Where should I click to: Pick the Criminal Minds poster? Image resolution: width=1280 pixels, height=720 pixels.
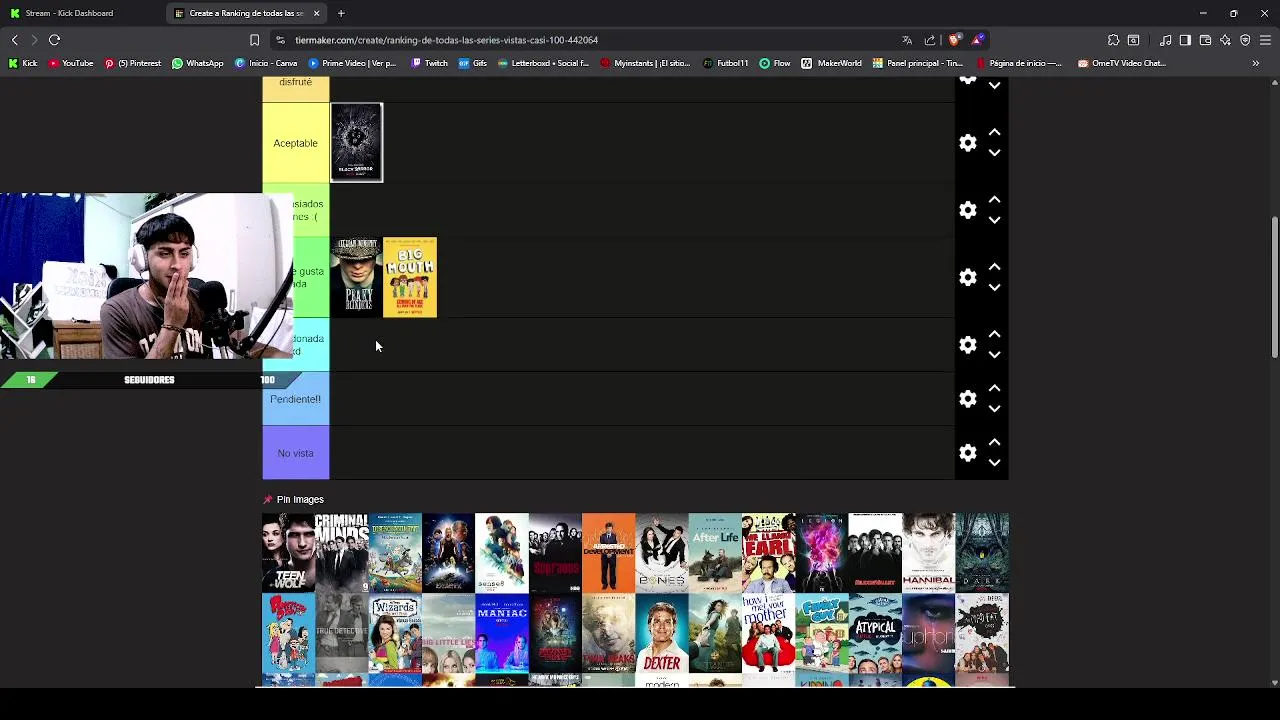click(341, 553)
